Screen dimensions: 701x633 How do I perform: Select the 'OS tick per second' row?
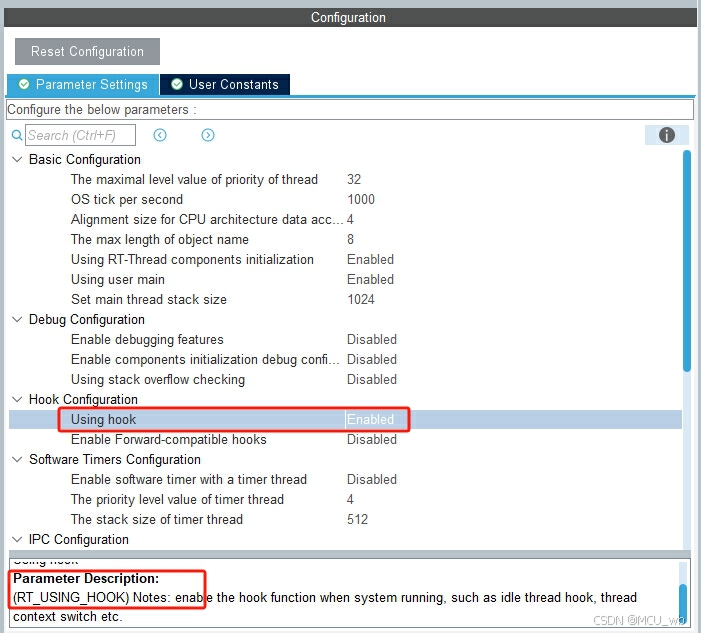(127, 199)
